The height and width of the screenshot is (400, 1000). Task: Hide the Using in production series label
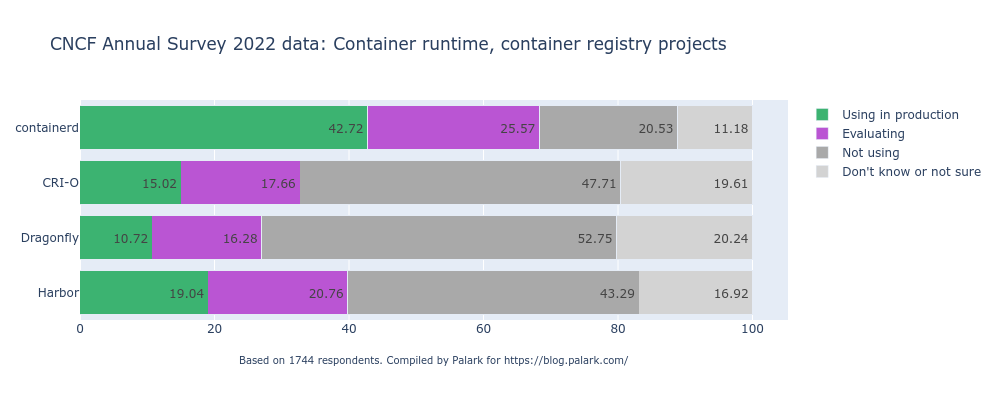(900, 115)
